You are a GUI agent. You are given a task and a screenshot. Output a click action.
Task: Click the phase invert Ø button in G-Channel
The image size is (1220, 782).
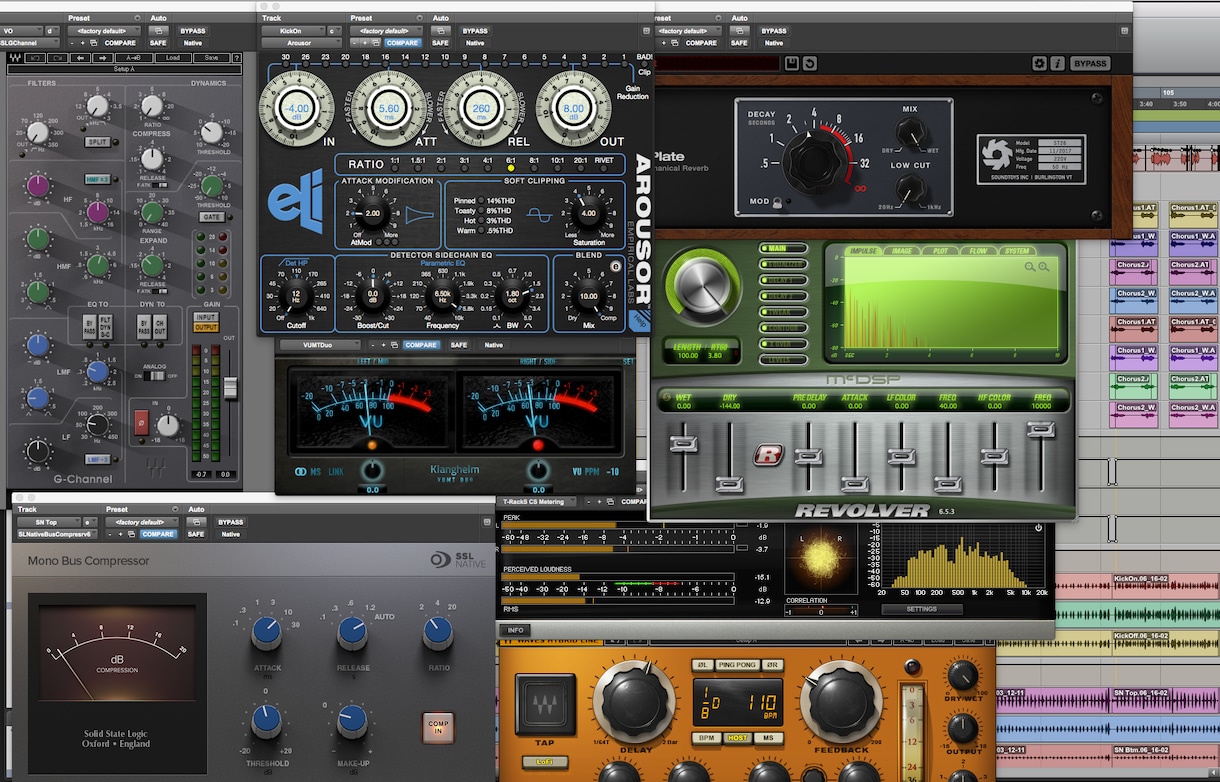[140, 424]
